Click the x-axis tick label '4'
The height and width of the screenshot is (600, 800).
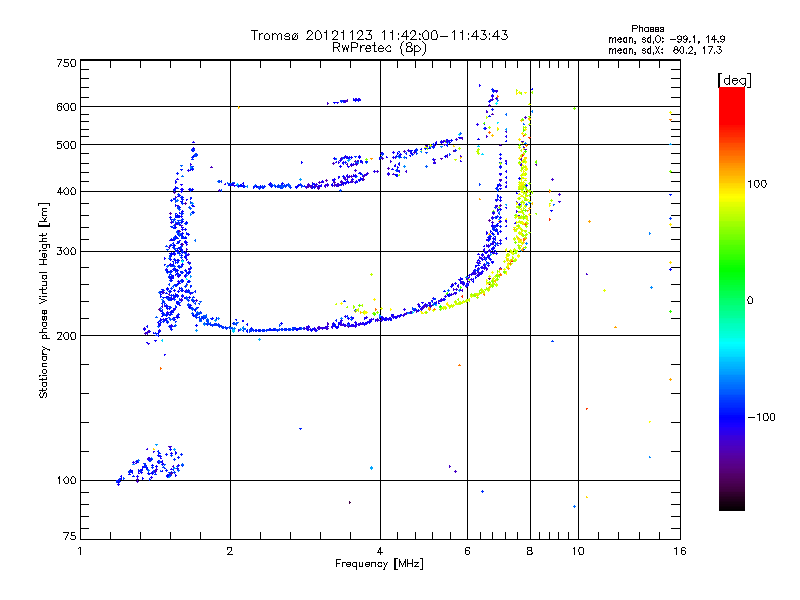380,551
